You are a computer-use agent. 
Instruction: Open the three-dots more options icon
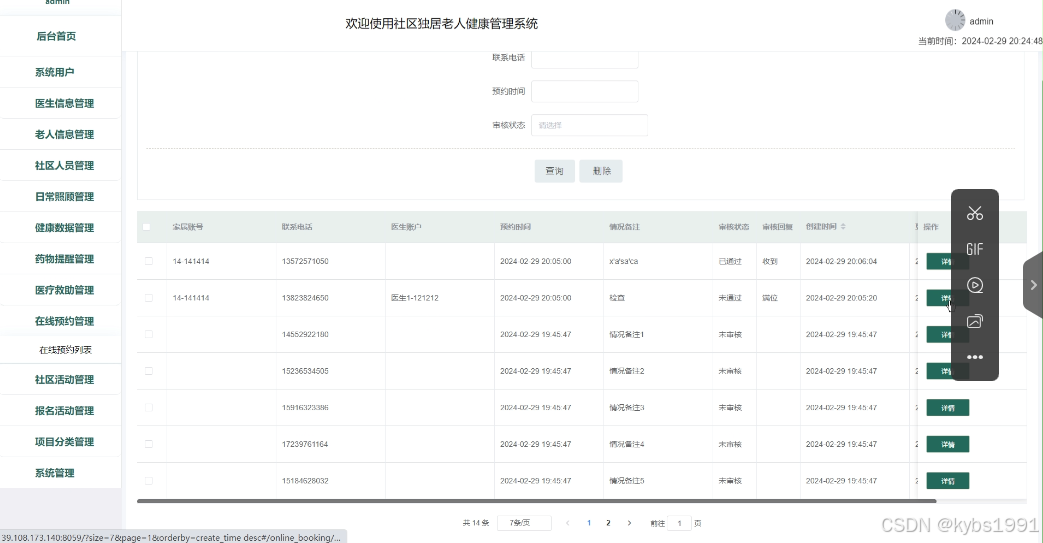tap(974, 357)
